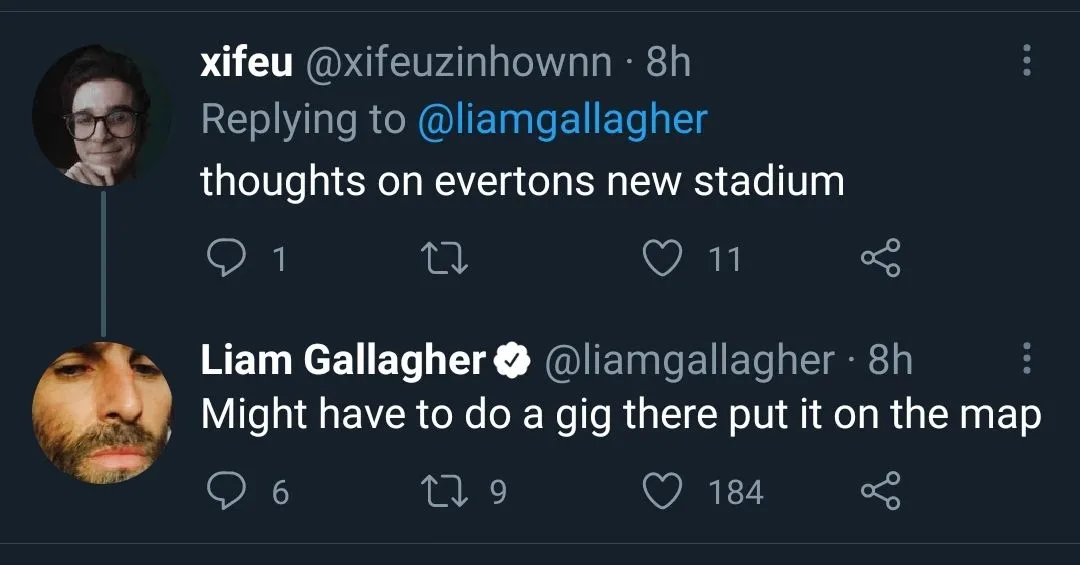
Task: Retweet xifeu's stadium tweet
Action: pyautogui.click(x=440, y=259)
